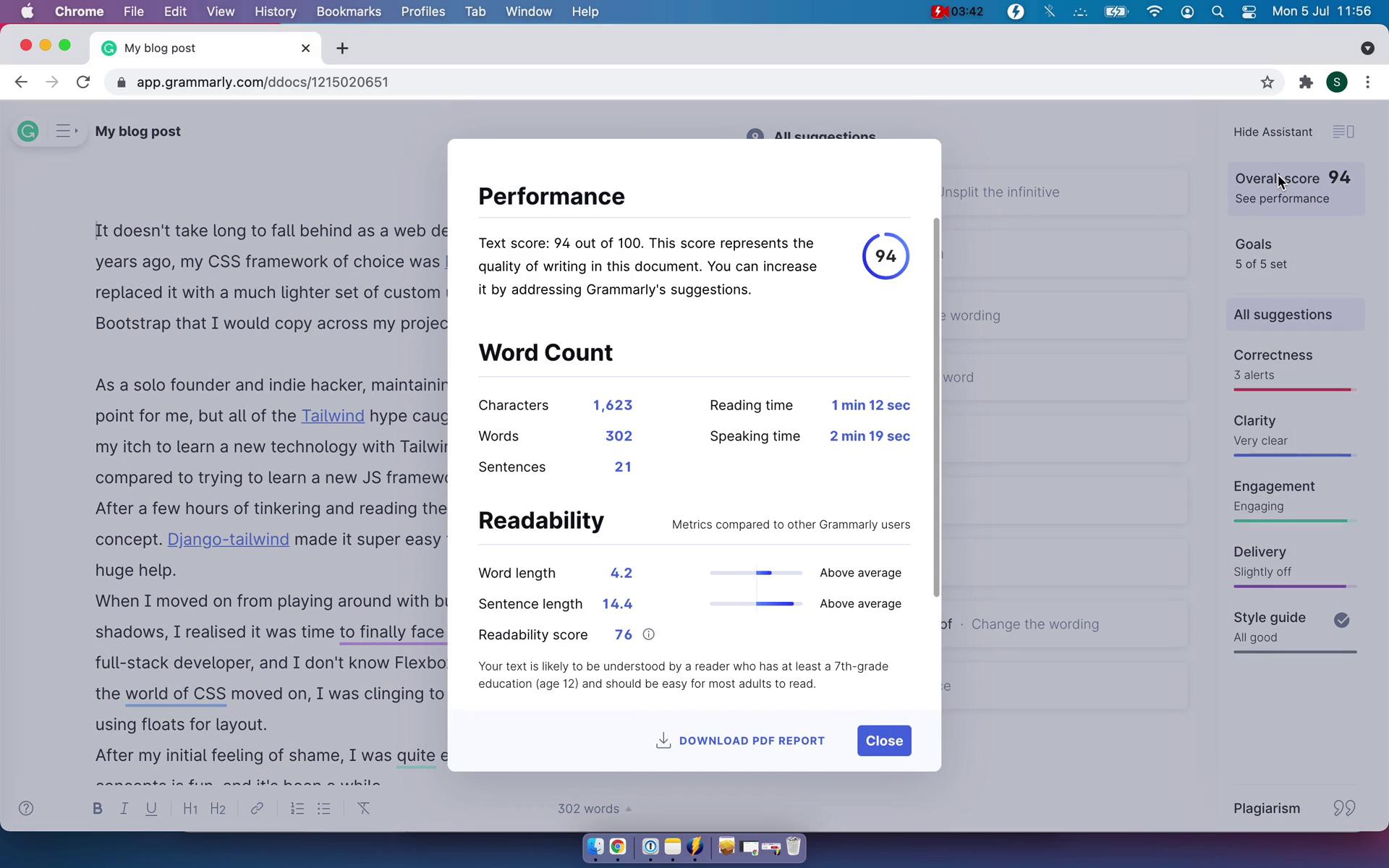1389x868 pixels.
Task: Open the Edit menu
Action: pyautogui.click(x=175, y=12)
